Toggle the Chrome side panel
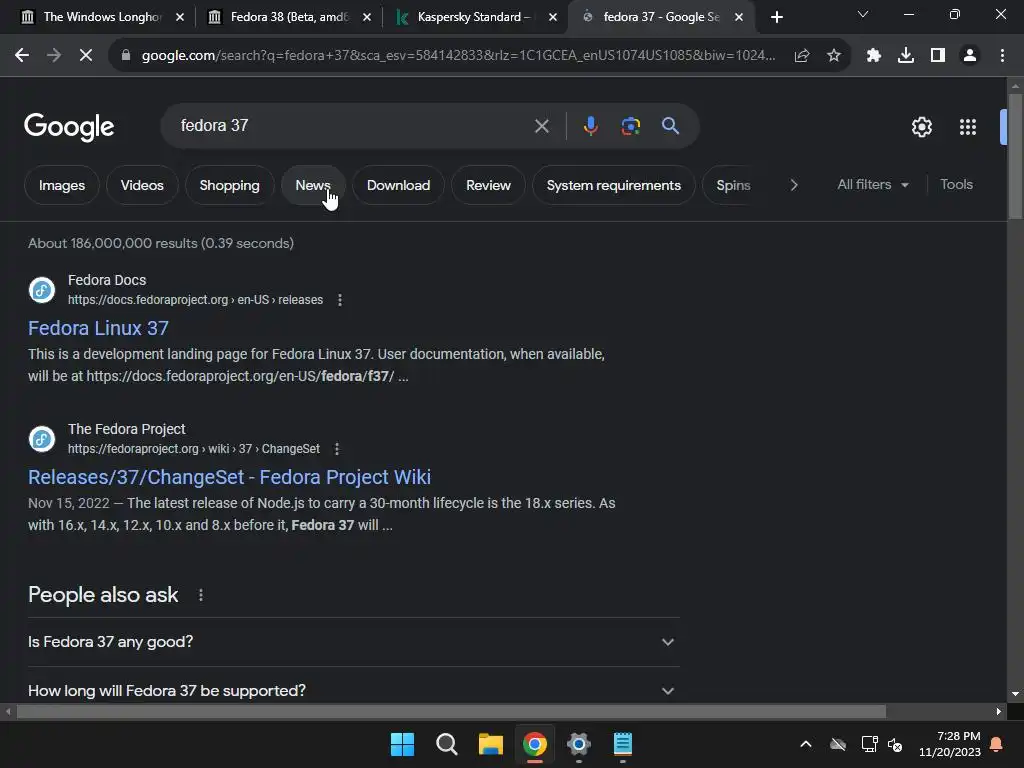The width and height of the screenshot is (1024, 768). tap(938, 56)
